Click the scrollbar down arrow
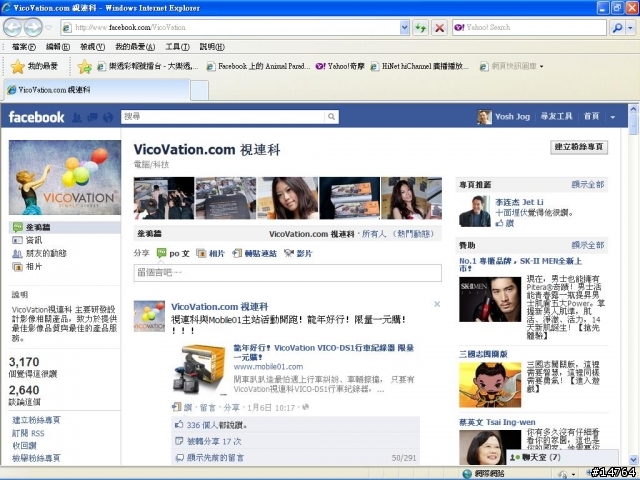 [633, 460]
